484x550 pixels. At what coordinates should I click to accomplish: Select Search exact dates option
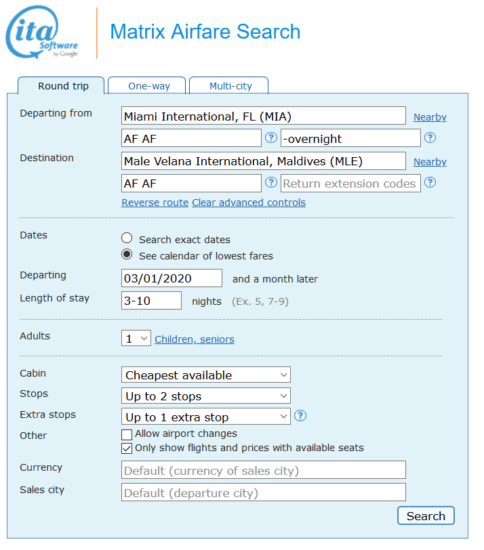tap(127, 238)
